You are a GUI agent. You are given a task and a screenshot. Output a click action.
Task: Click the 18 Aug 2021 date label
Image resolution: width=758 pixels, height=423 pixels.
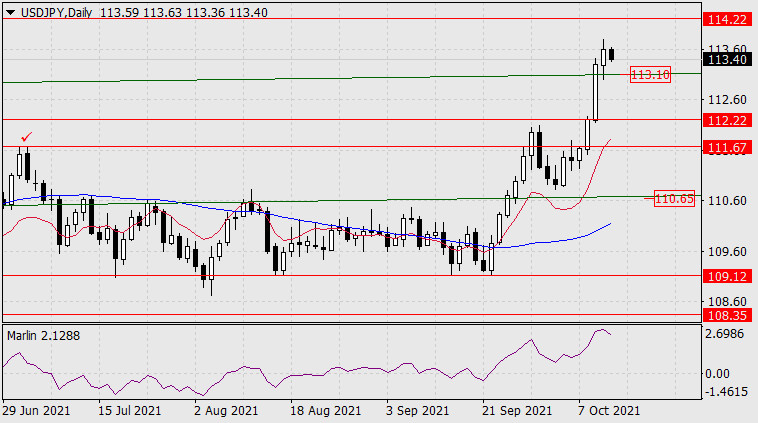click(325, 411)
